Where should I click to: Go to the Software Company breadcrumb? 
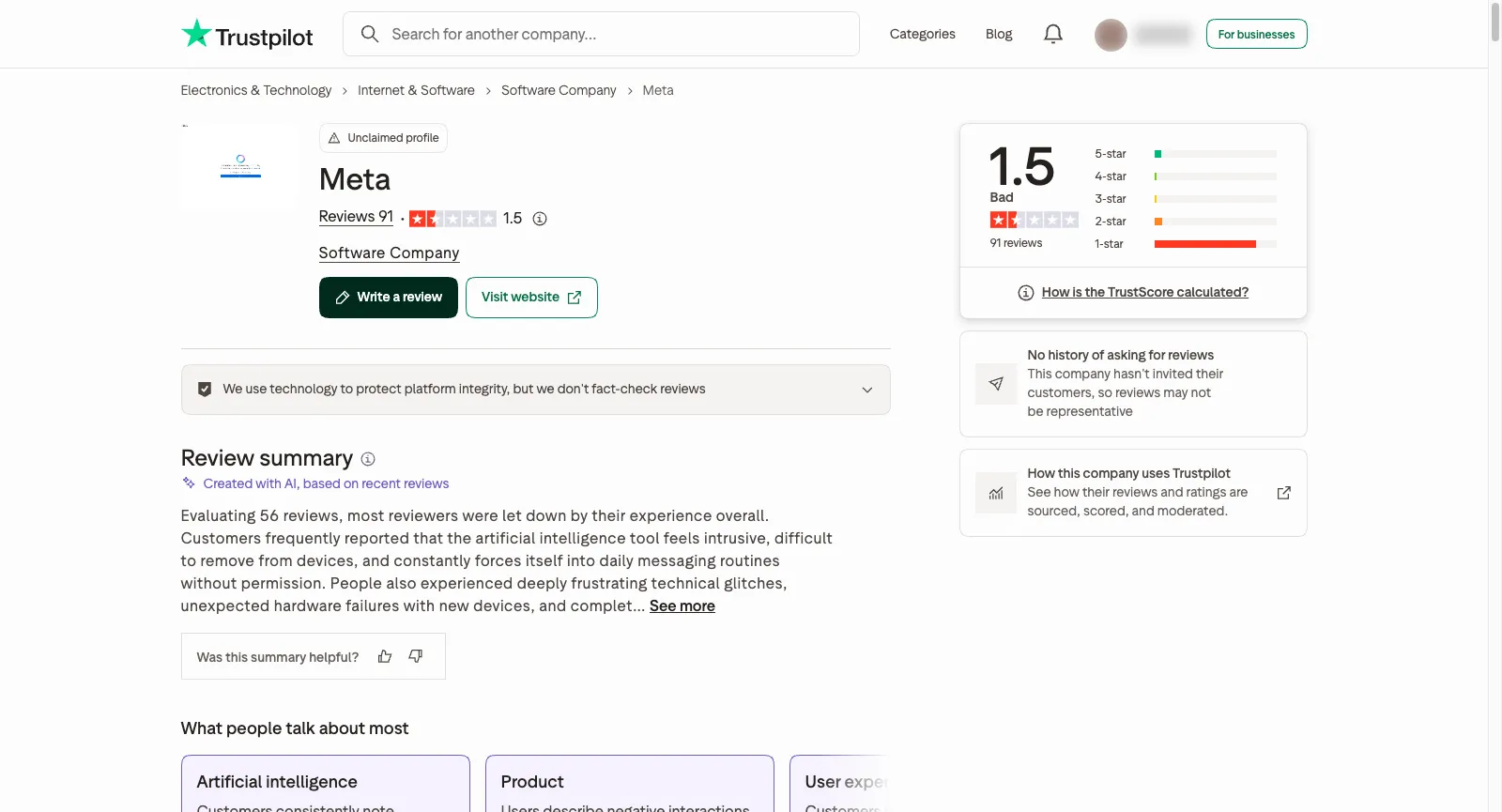[559, 90]
